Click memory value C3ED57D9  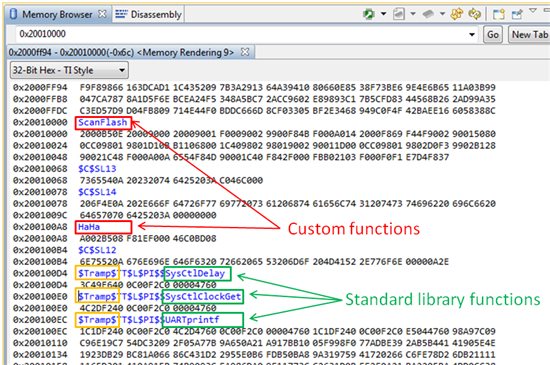click(x=101, y=110)
